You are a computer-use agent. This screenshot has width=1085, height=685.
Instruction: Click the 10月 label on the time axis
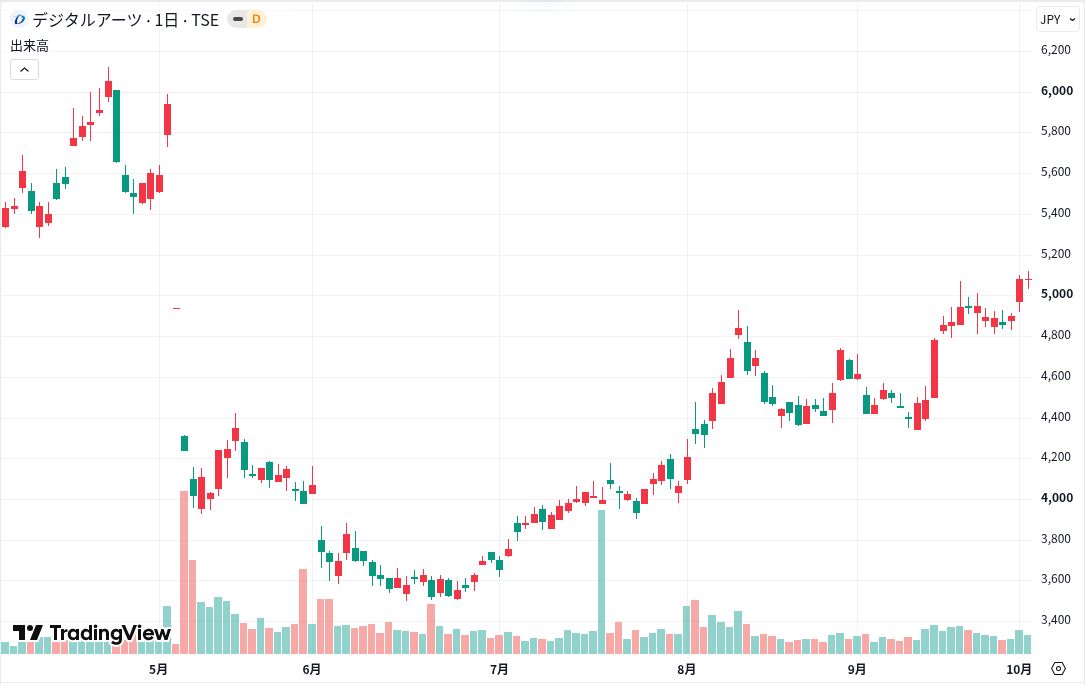click(x=1019, y=669)
